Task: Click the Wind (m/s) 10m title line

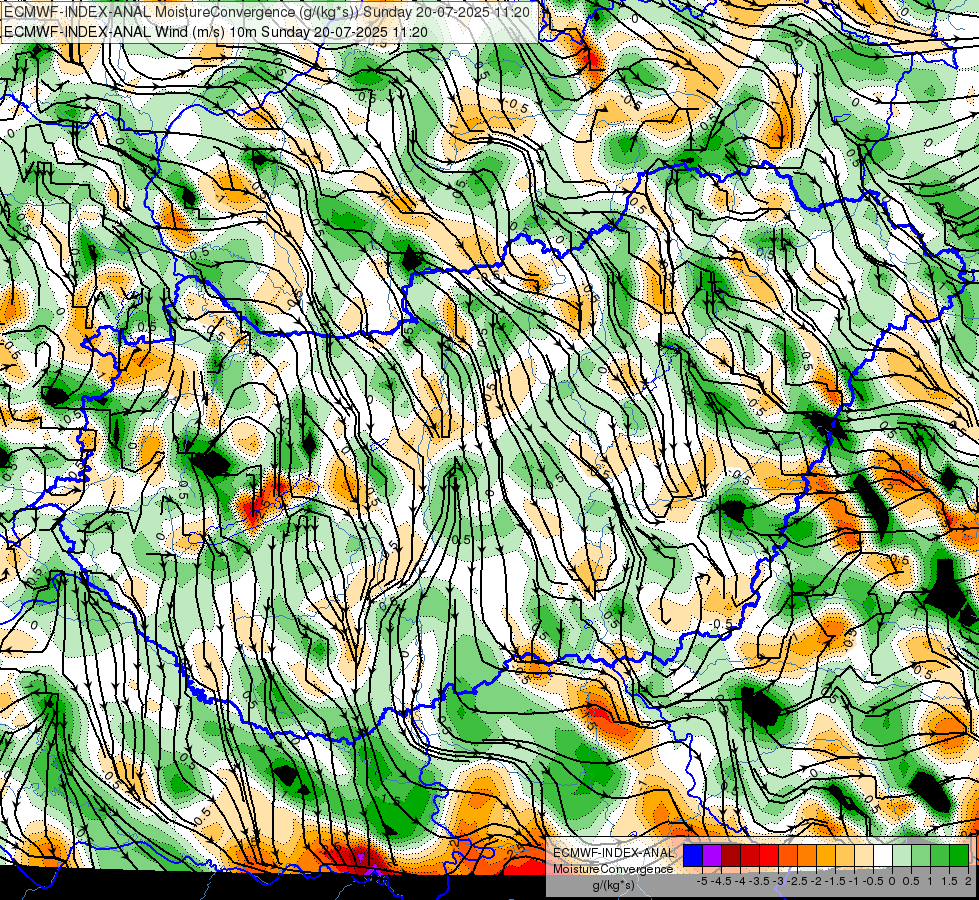Action: tap(216, 31)
